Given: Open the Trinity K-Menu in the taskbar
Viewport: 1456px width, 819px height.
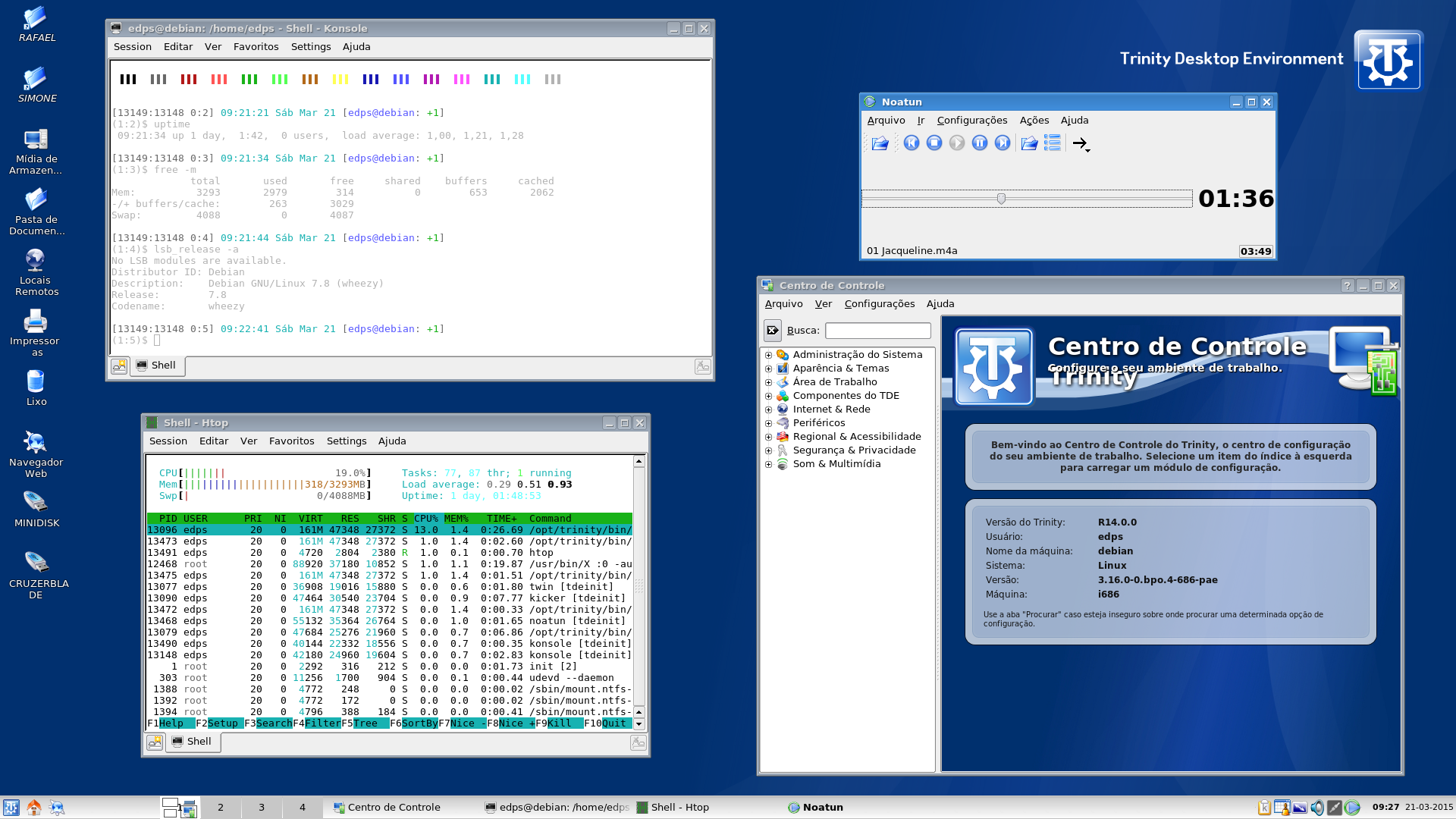Looking at the screenshot, I should 11,808.
